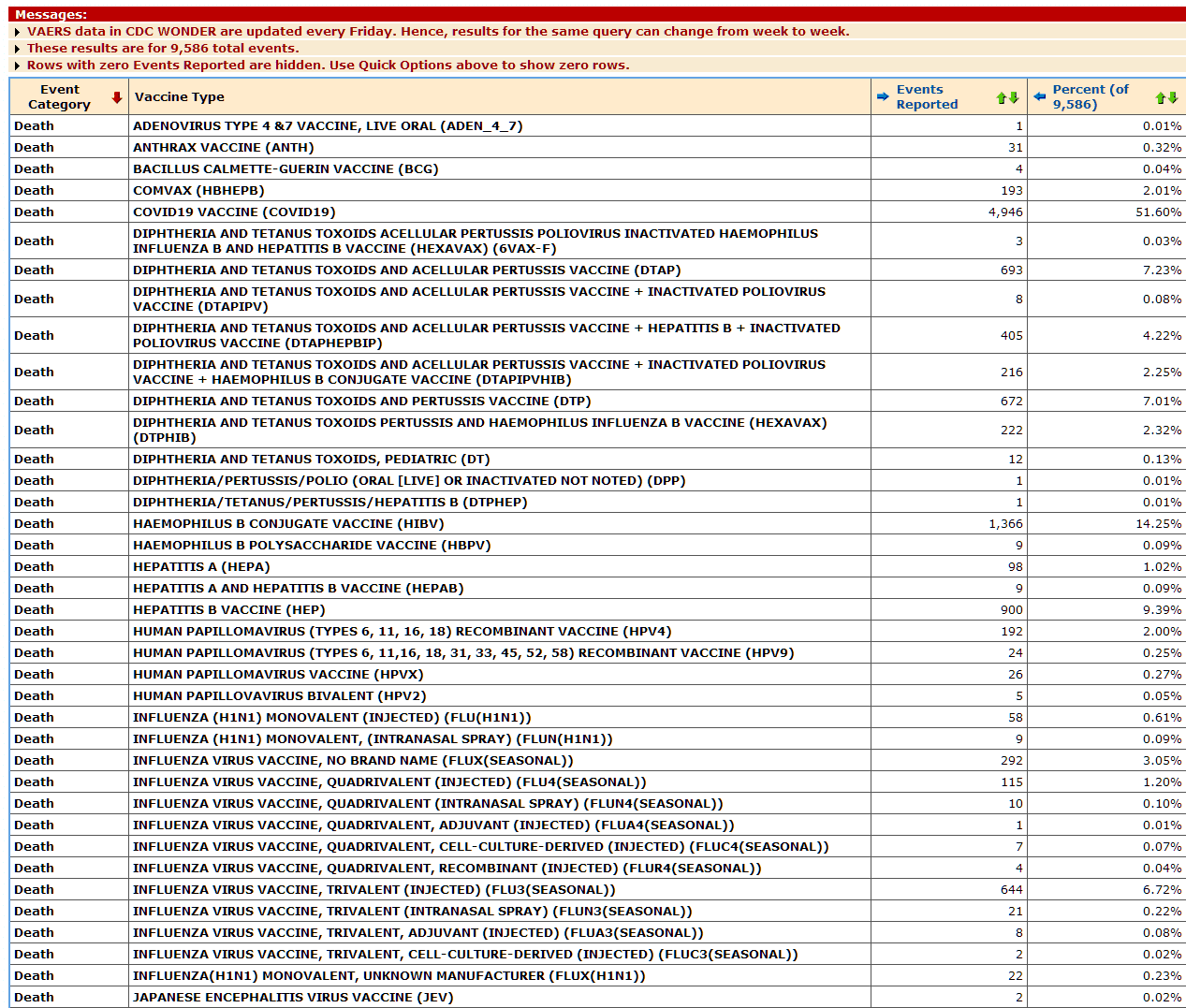Click the 7.01% percent value for DTP

tap(1162, 402)
